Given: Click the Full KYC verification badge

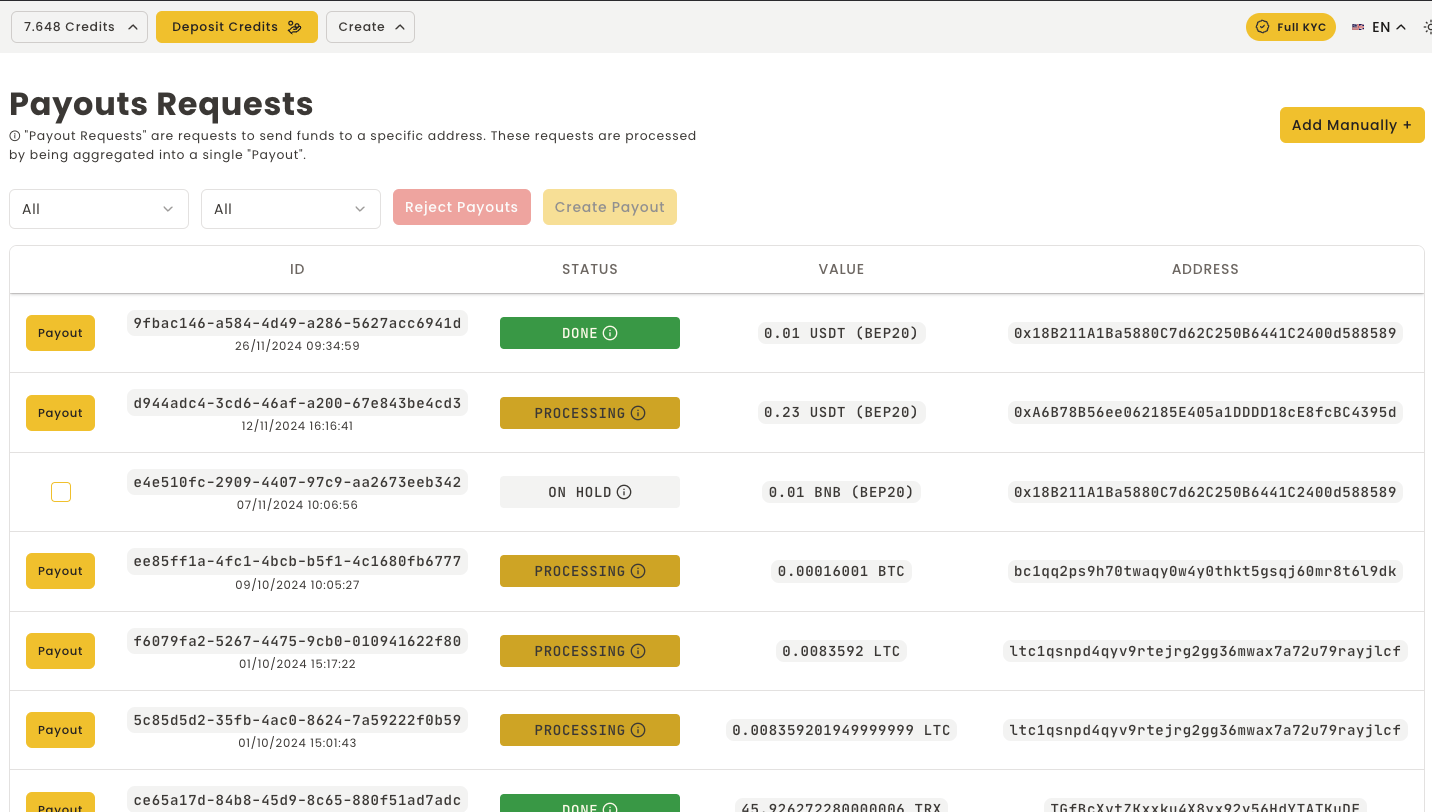Looking at the screenshot, I should tap(1290, 27).
